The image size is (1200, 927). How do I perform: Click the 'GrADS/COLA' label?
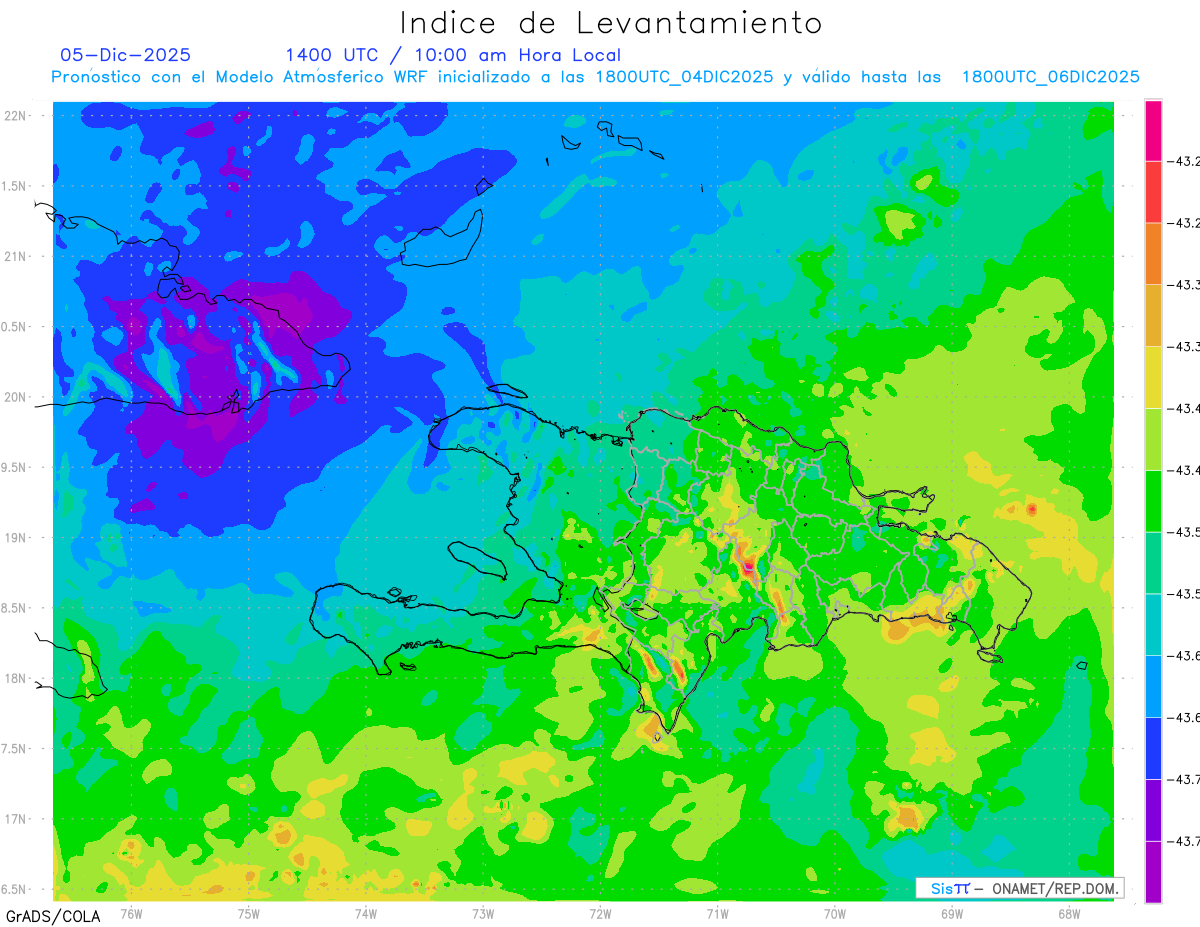click(x=53, y=916)
